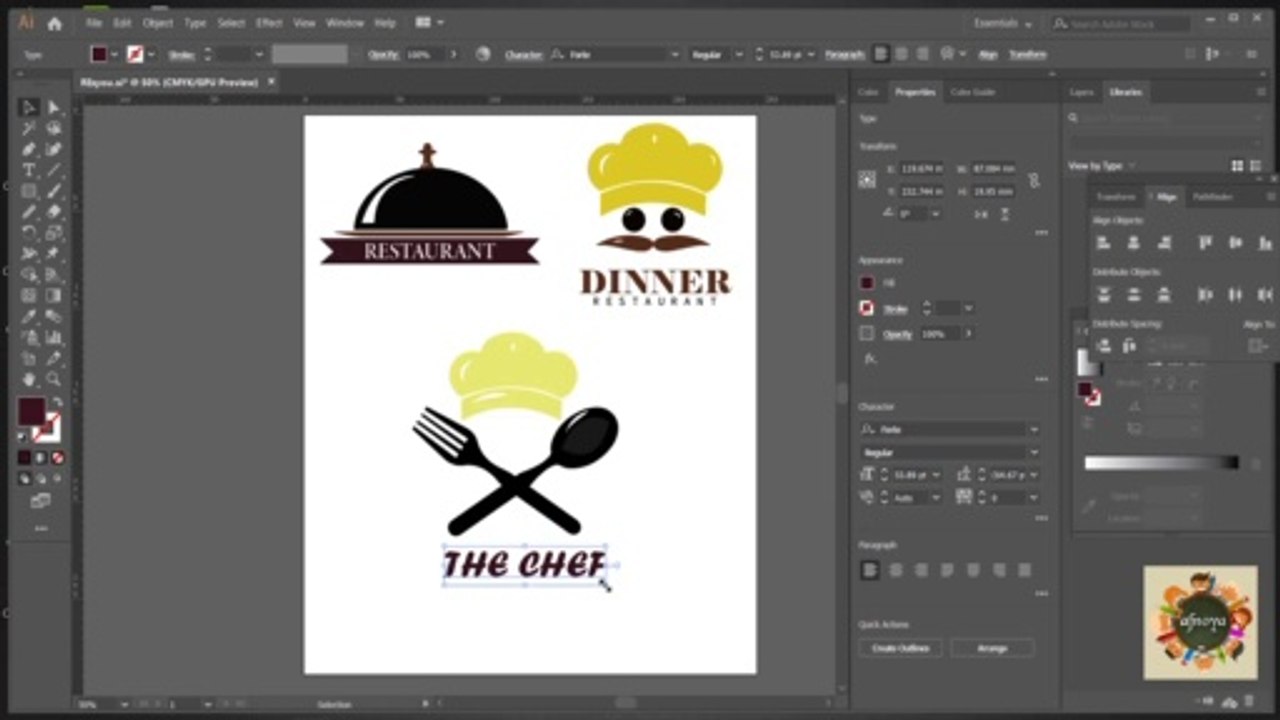This screenshot has height=720, width=1280.
Task: Open the Object menu
Action: coord(157,22)
